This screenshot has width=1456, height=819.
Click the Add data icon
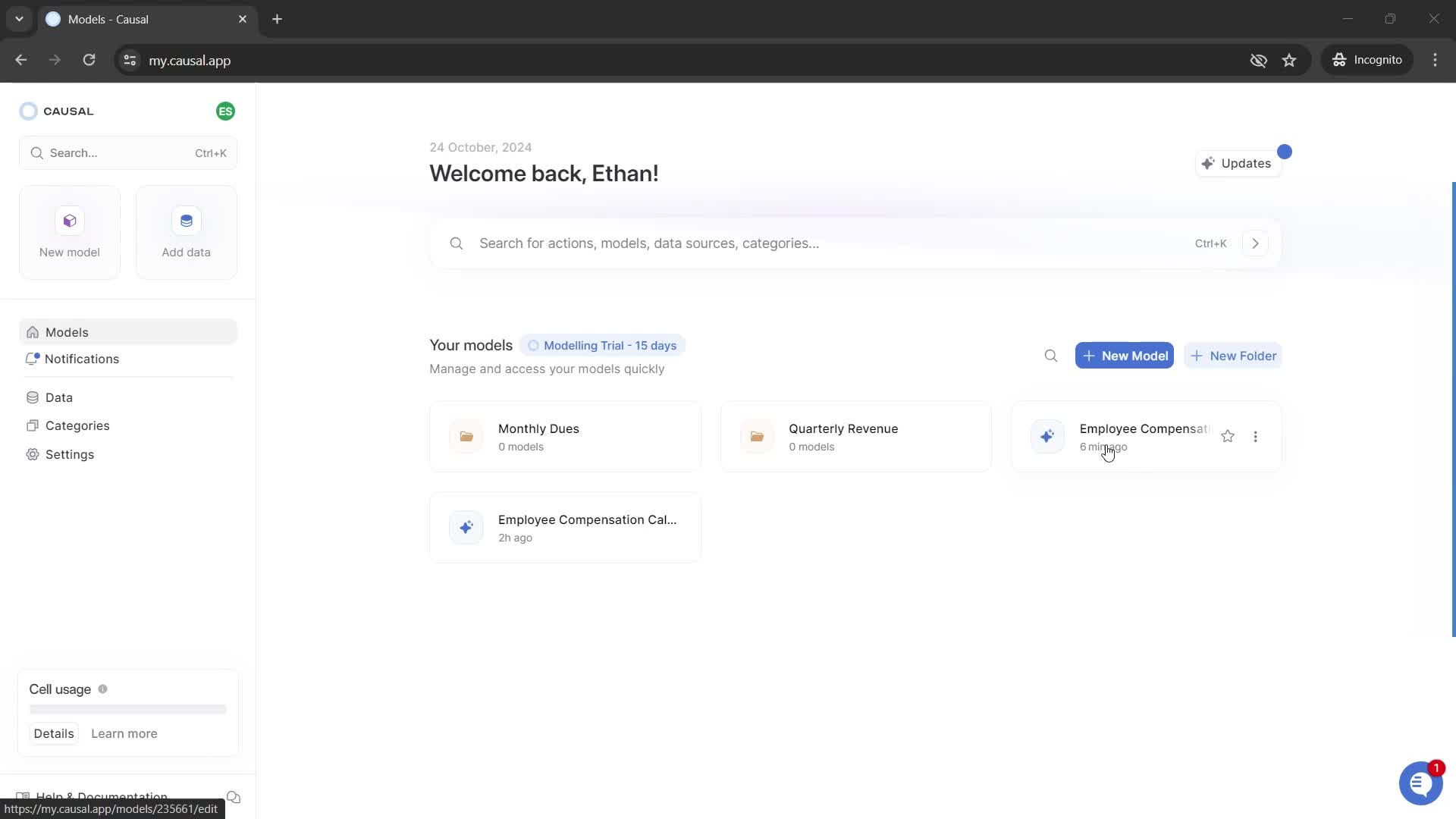pos(186,220)
